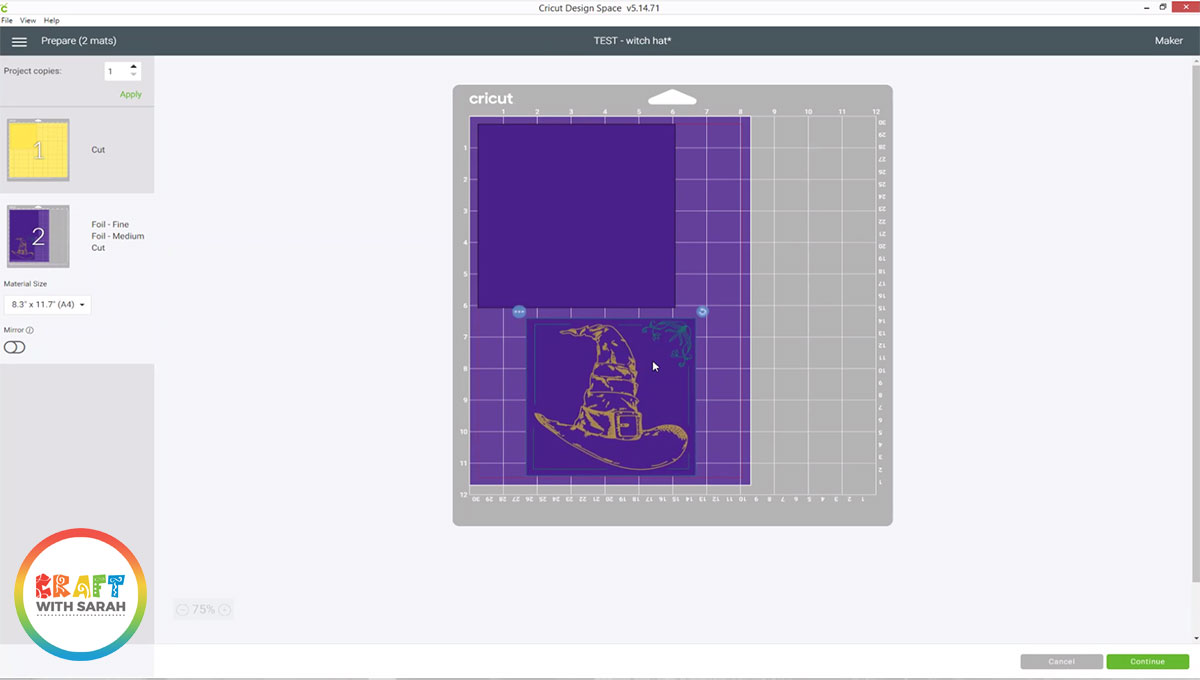Click the Craft With Sarah logo
Image resolution: width=1200 pixels, height=680 pixels.
coord(80,594)
